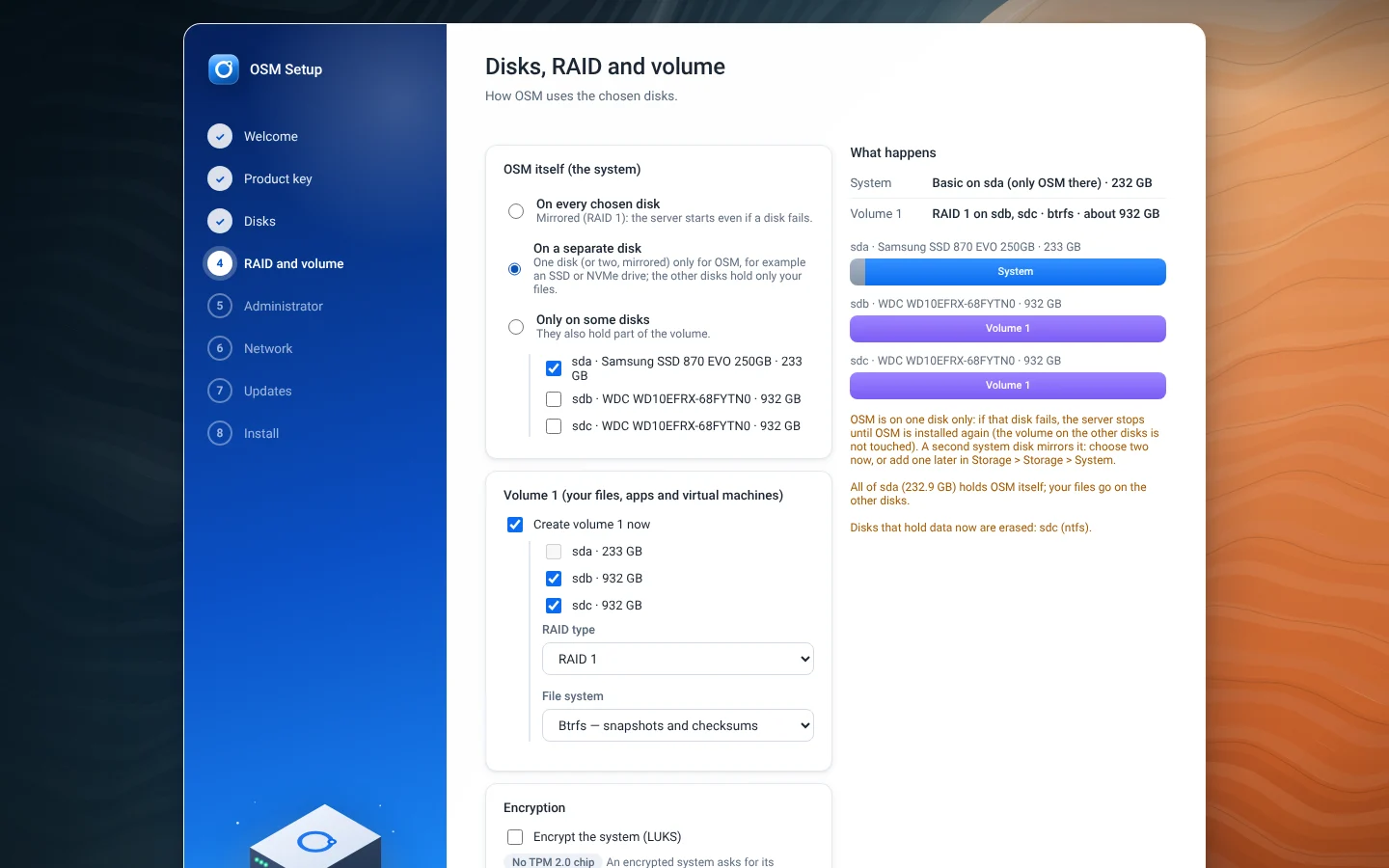Open the Disks step label
Image resolution: width=1389 pixels, height=868 pixels.
click(259, 221)
